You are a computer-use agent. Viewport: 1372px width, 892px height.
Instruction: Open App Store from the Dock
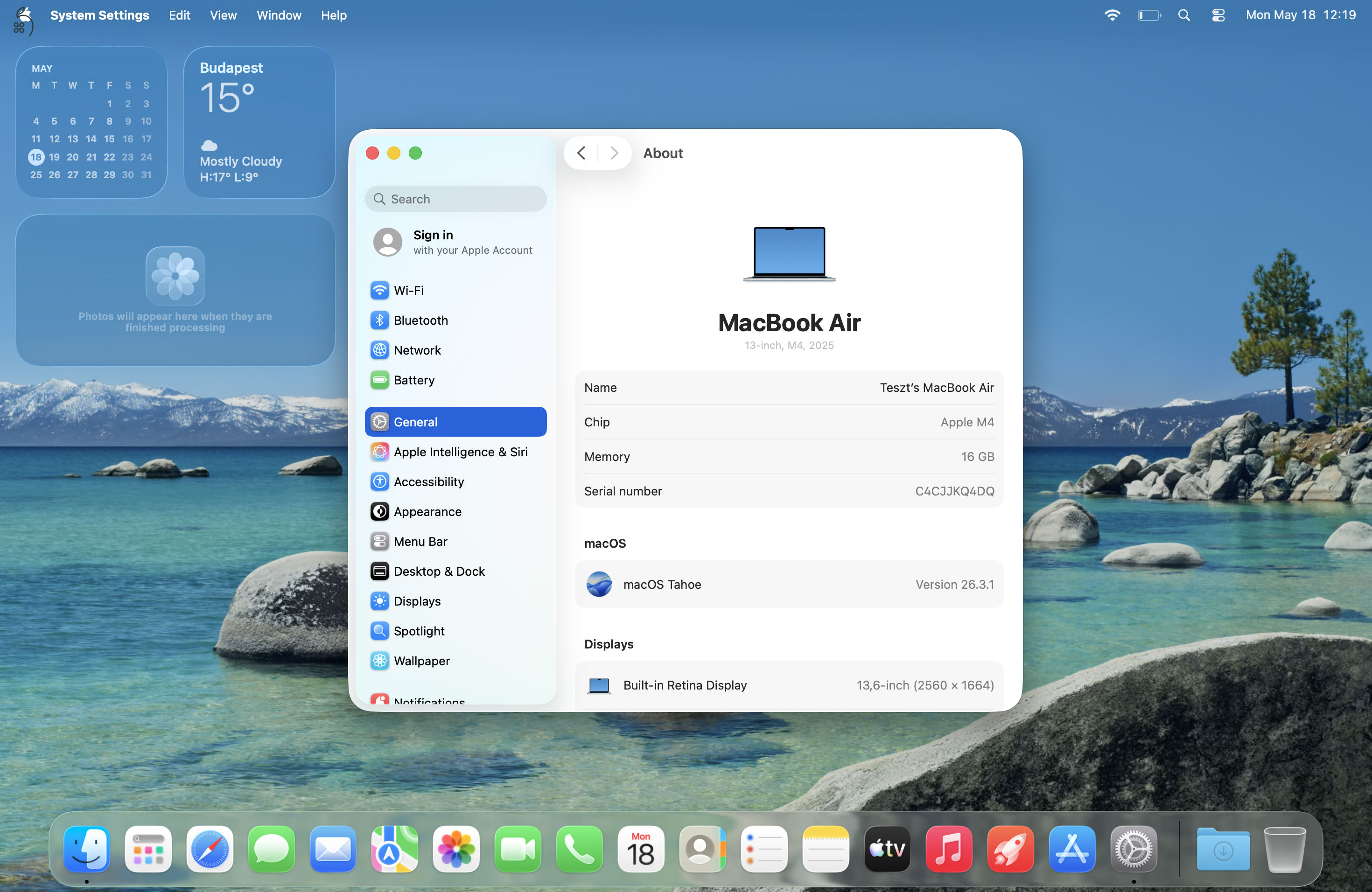pos(1073,850)
